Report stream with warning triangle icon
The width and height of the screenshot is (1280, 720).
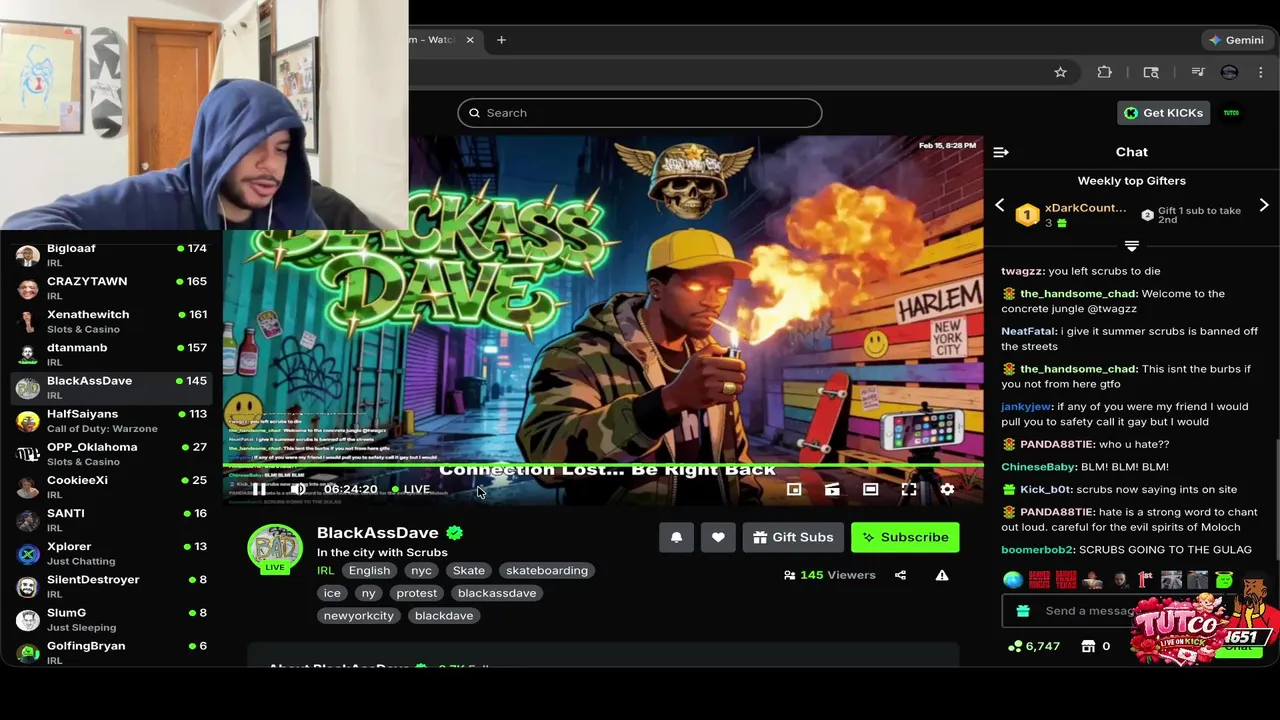coord(942,575)
